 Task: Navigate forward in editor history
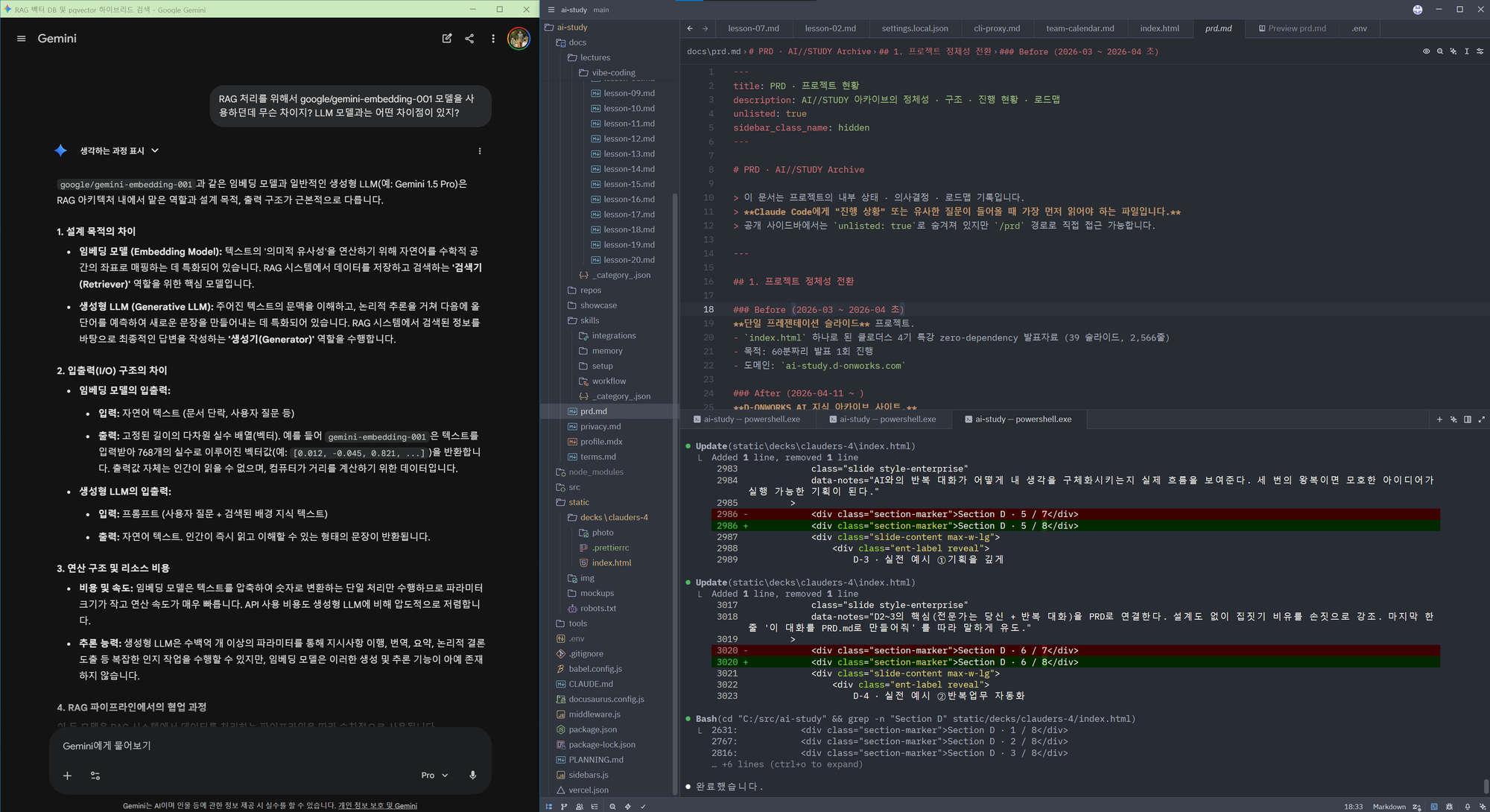click(705, 28)
